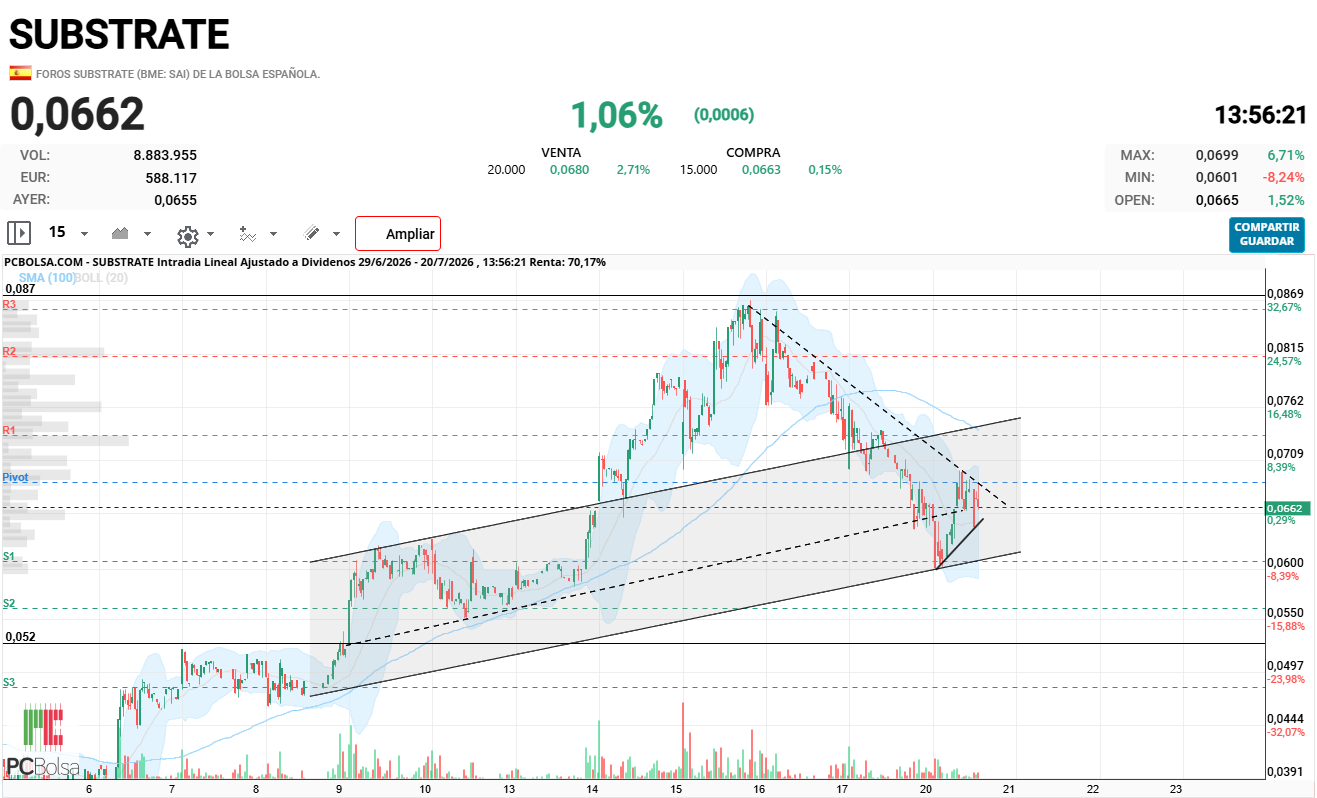Click date 16 on the time axis
This screenshot has height=798, width=1317.
tap(759, 789)
